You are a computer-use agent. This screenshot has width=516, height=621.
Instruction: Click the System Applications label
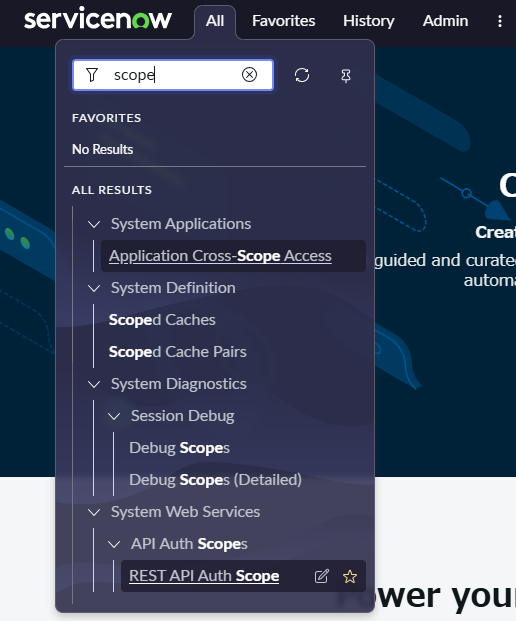click(181, 224)
